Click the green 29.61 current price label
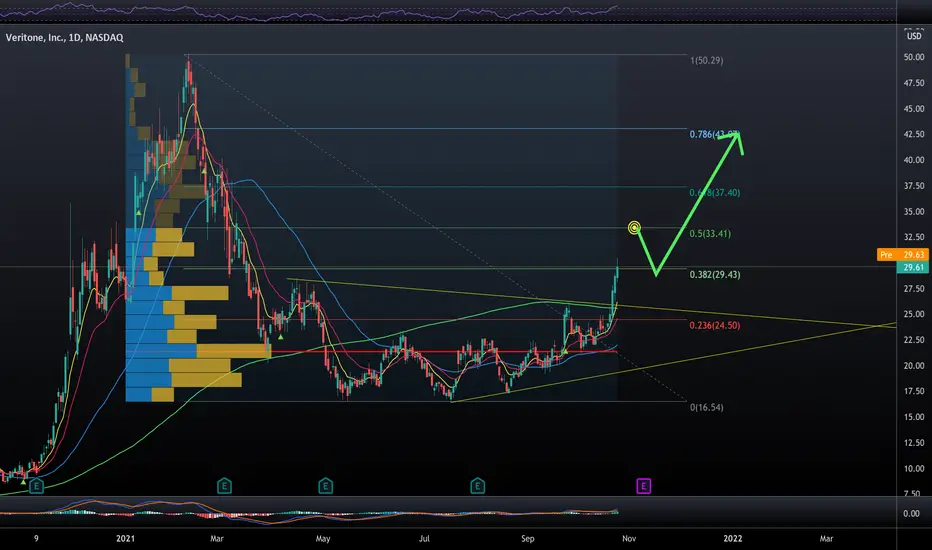 click(913, 268)
